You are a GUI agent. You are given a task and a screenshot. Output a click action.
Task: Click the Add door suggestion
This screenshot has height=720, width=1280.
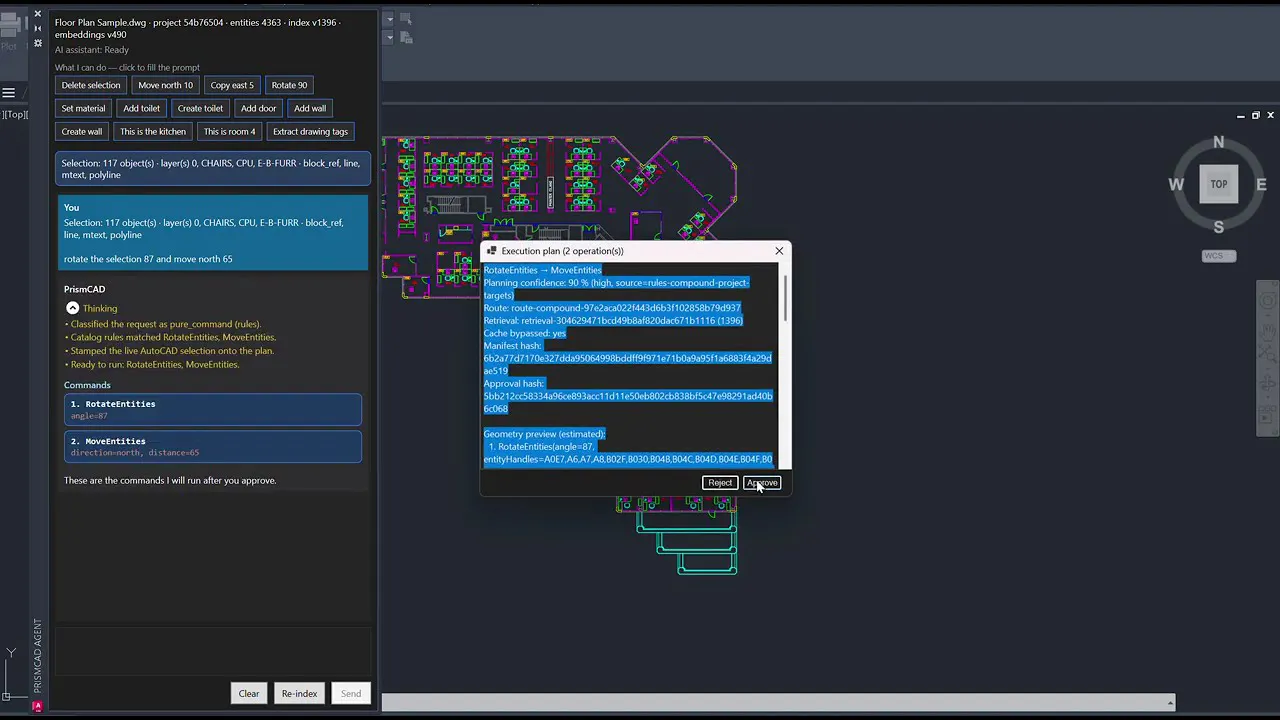[258, 108]
